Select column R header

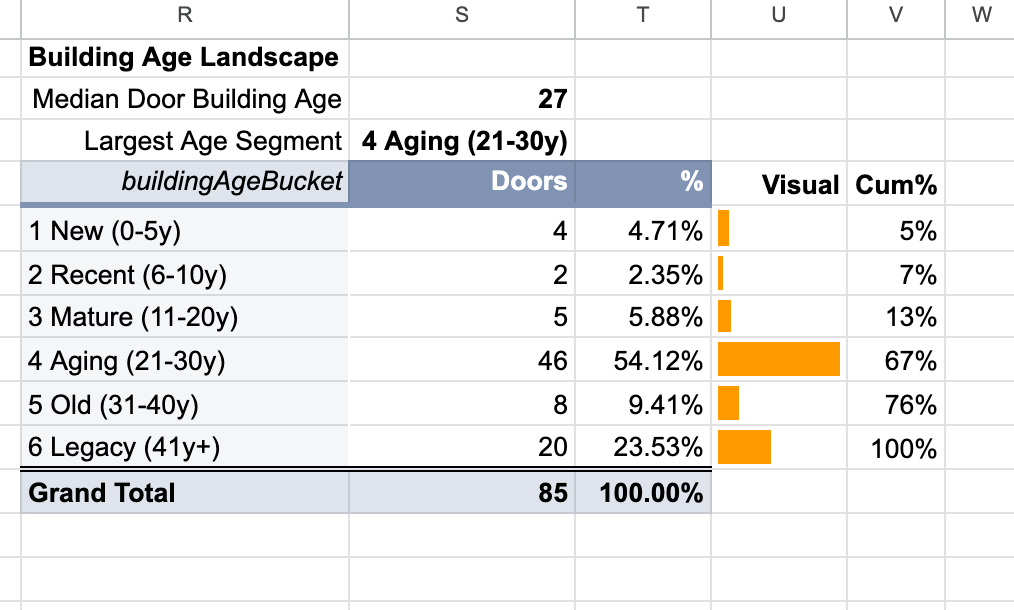185,16
